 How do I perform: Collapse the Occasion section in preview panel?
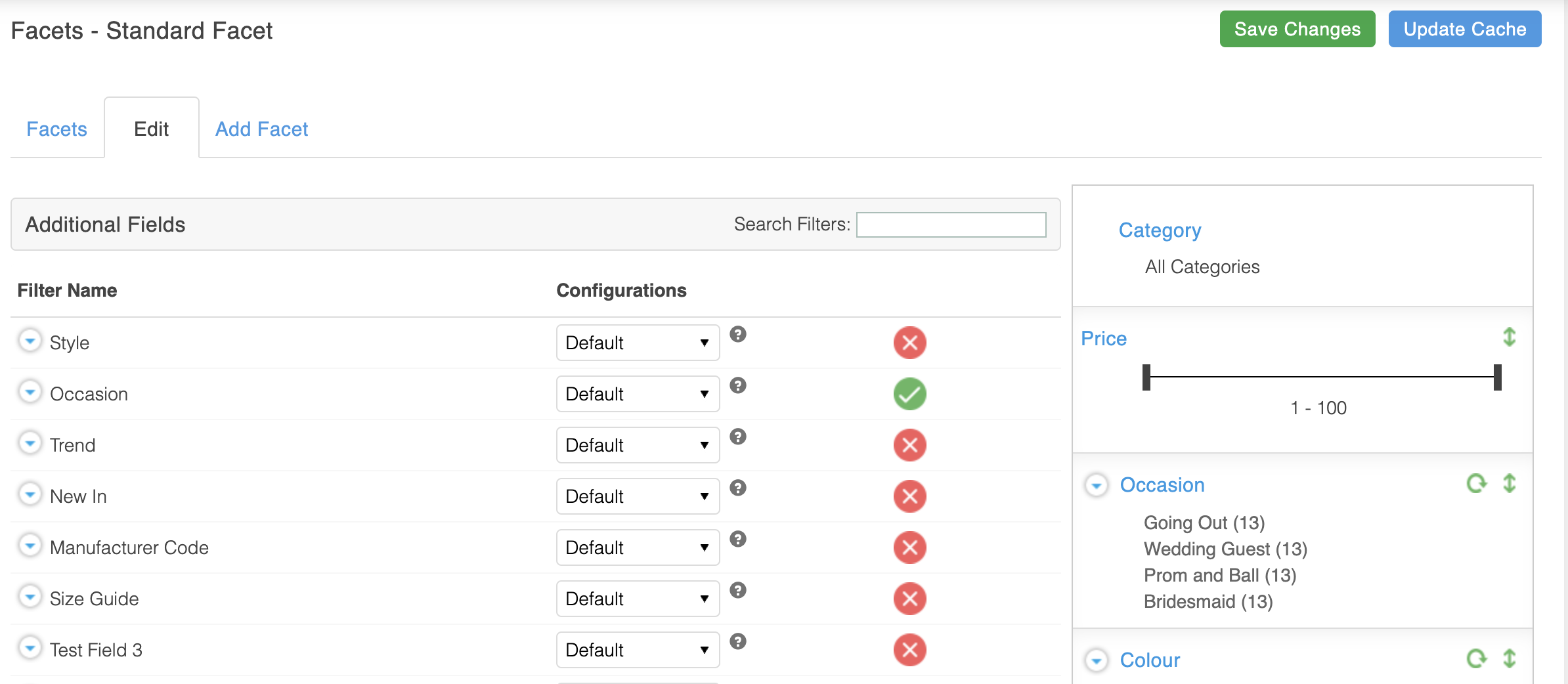point(1096,486)
